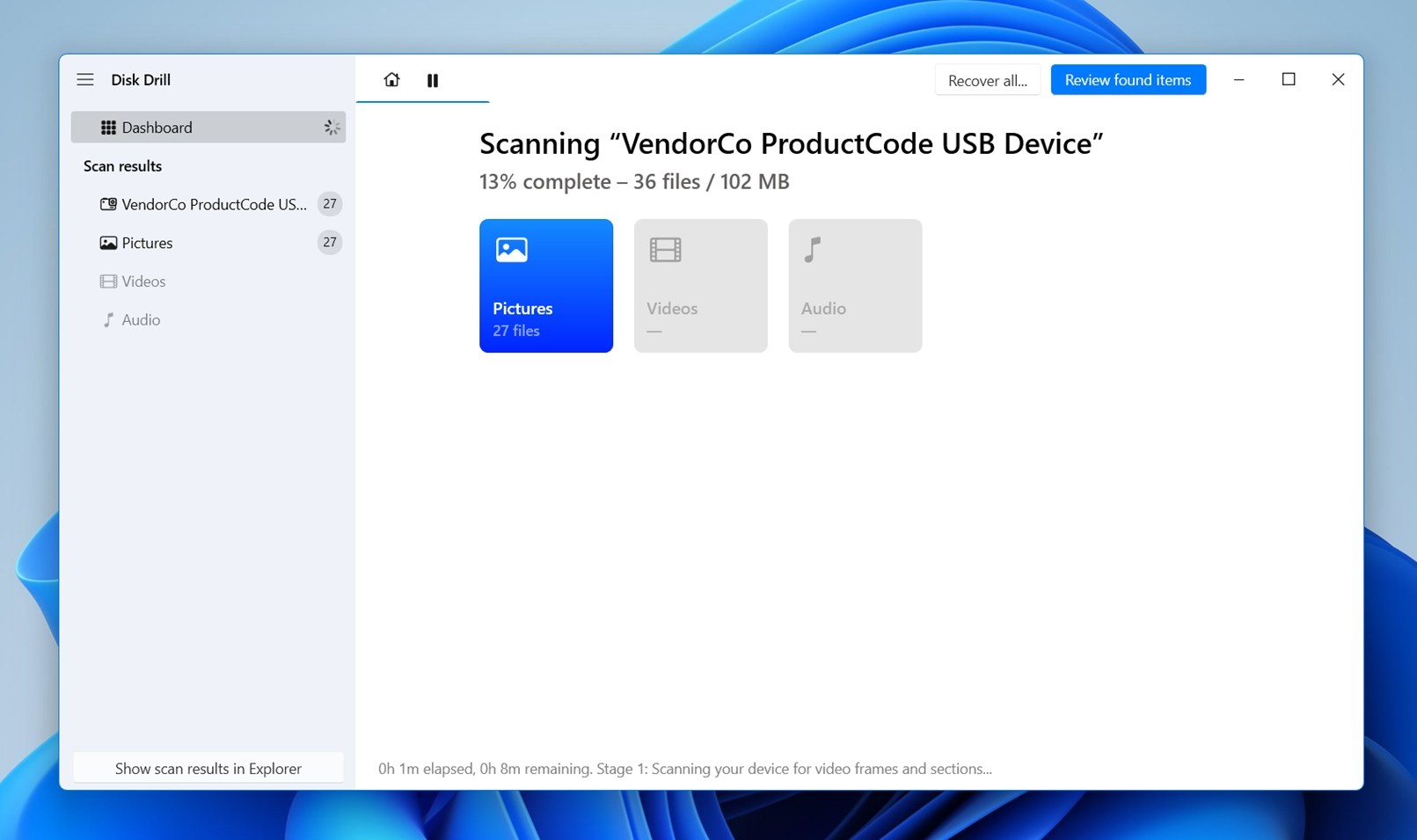The height and width of the screenshot is (840, 1417).
Task: Click the scan status text at bottom
Action: [x=685, y=769]
